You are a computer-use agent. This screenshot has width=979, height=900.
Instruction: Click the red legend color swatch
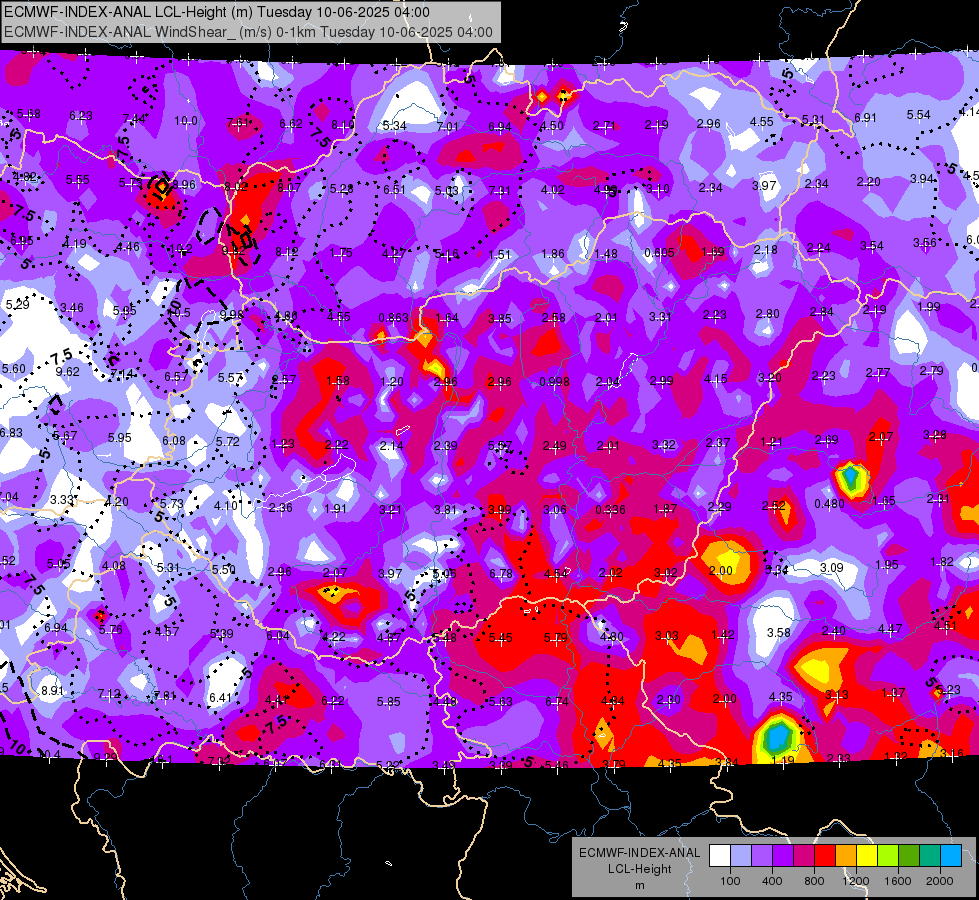pyautogui.click(x=825, y=855)
